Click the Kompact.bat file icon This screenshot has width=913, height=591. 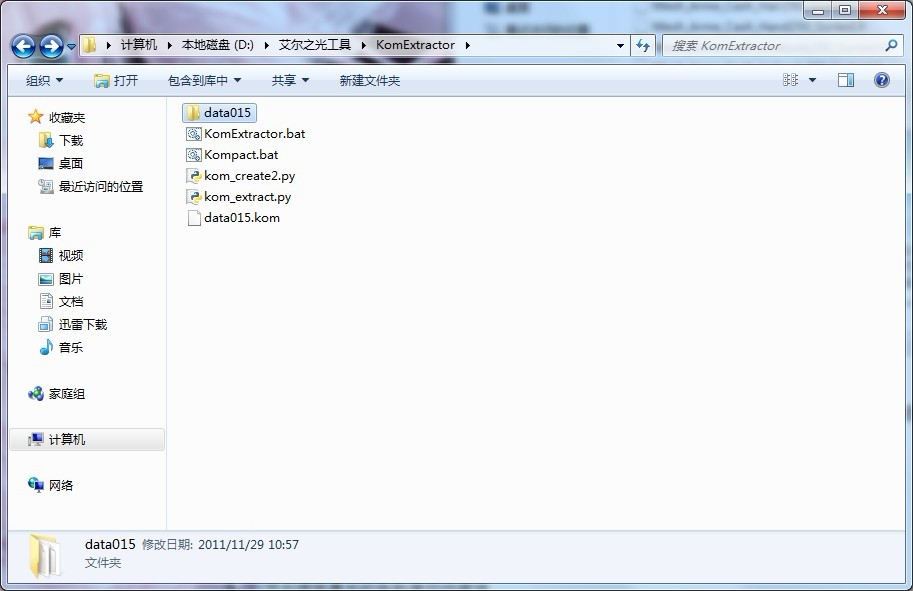click(x=193, y=155)
